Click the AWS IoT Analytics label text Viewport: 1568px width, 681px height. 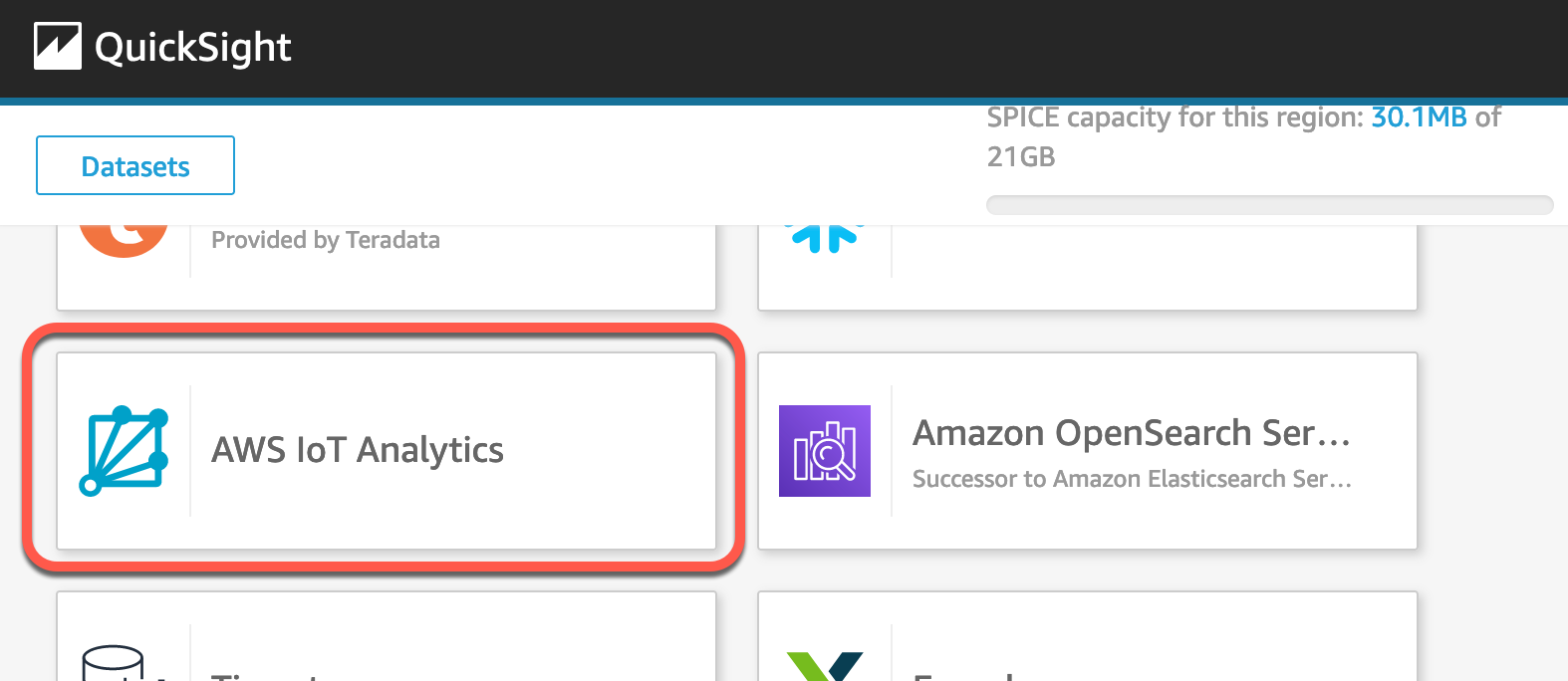356,450
